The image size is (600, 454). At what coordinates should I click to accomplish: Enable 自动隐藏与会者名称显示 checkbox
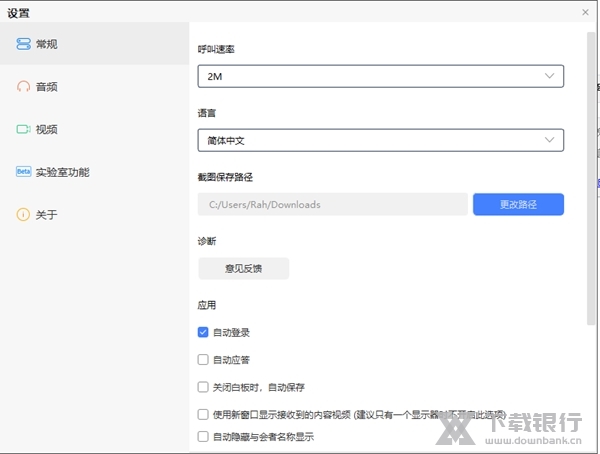pyautogui.click(x=203, y=436)
